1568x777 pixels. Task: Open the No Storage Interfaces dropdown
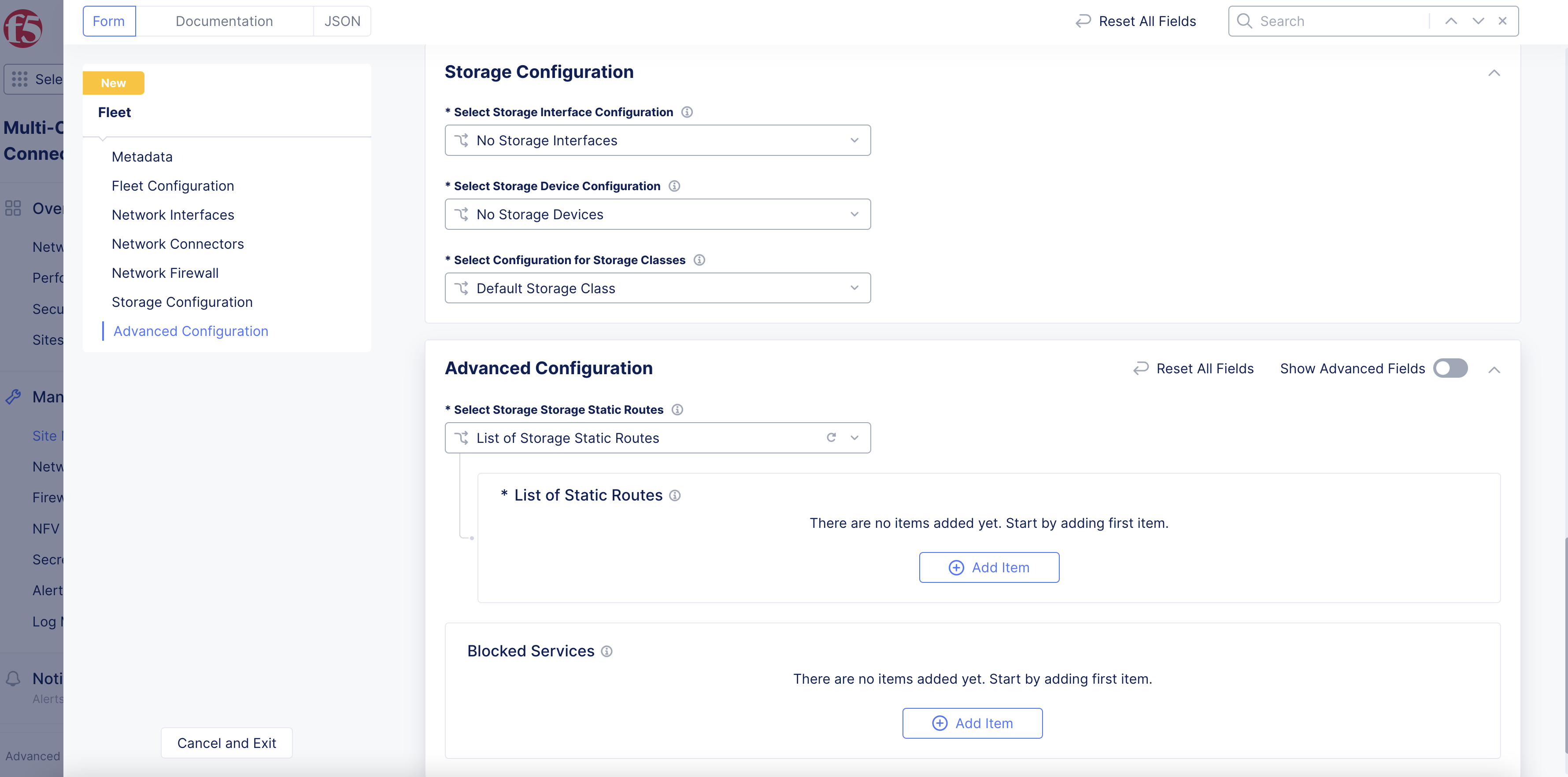[658, 140]
